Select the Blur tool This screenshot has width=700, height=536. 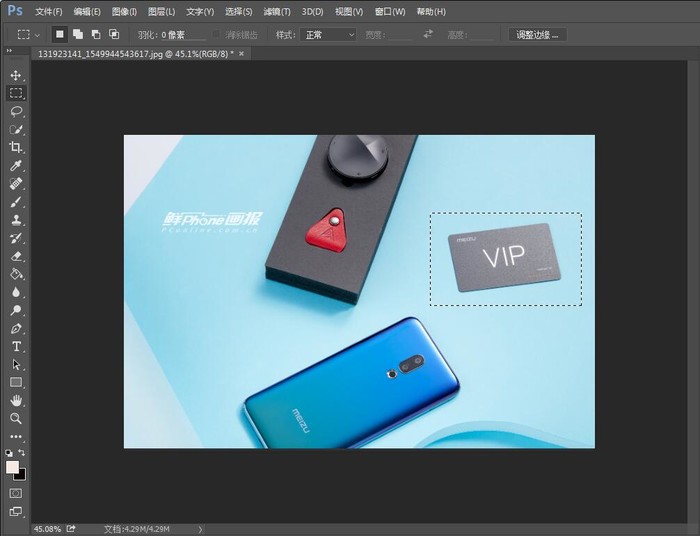(x=16, y=292)
